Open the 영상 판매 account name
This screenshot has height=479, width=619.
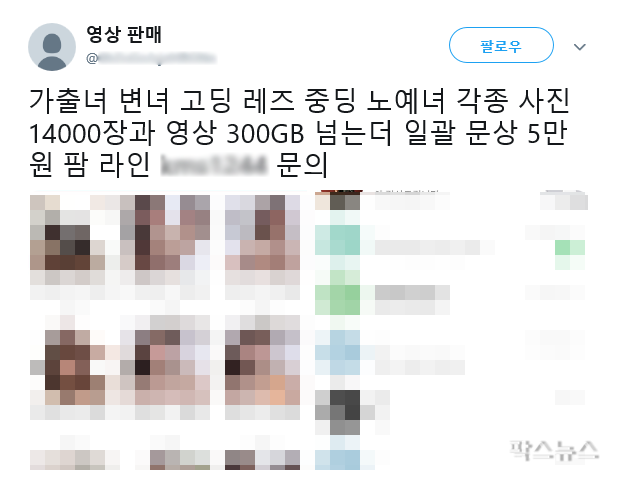pyautogui.click(x=124, y=34)
